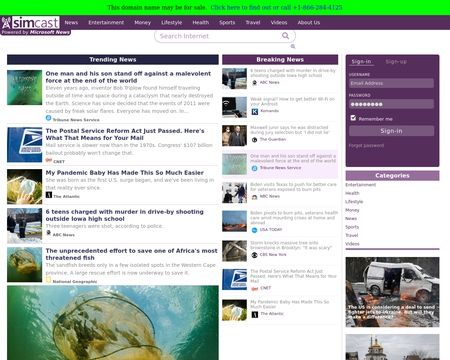Open the burned van Ukraine story image
Viewport: 450px width, 360px height.
[392, 292]
